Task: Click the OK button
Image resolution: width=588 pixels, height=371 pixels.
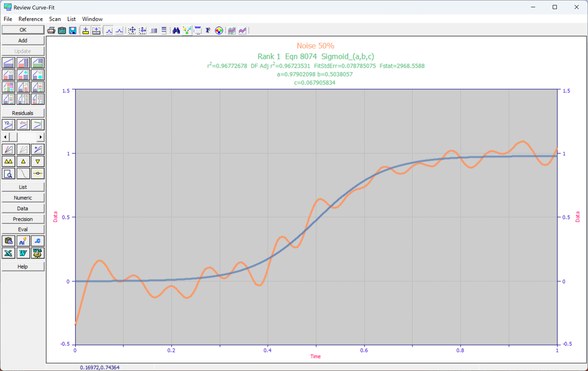Action: coord(23,30)
